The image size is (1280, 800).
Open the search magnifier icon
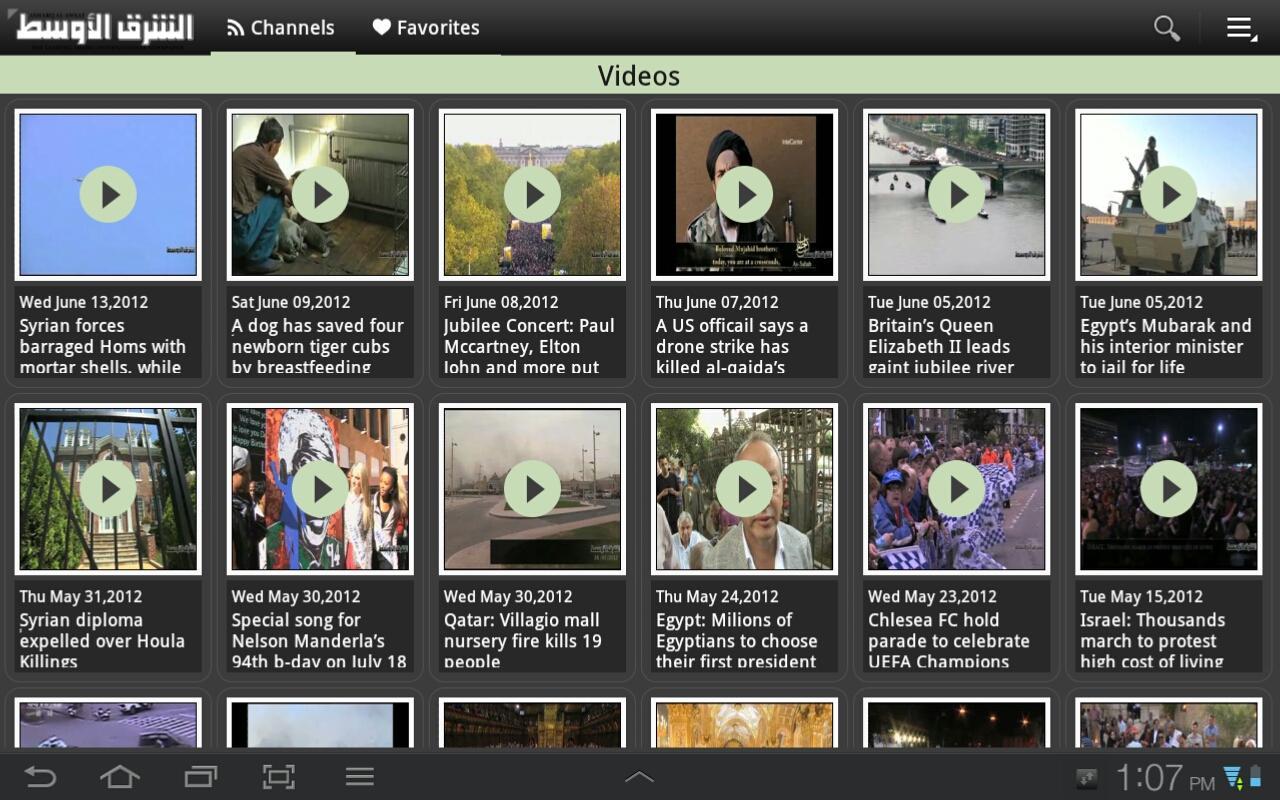1166,28
